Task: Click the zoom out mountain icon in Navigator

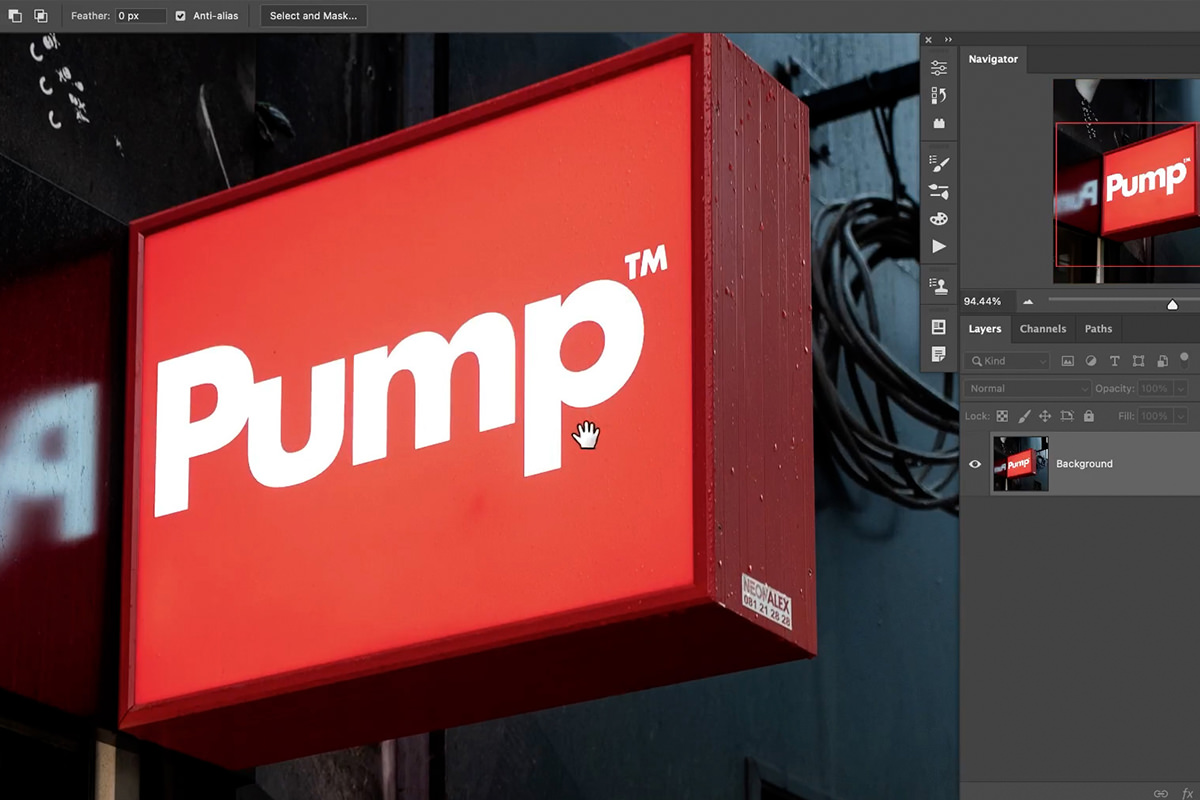Action: pos(1027,302)
